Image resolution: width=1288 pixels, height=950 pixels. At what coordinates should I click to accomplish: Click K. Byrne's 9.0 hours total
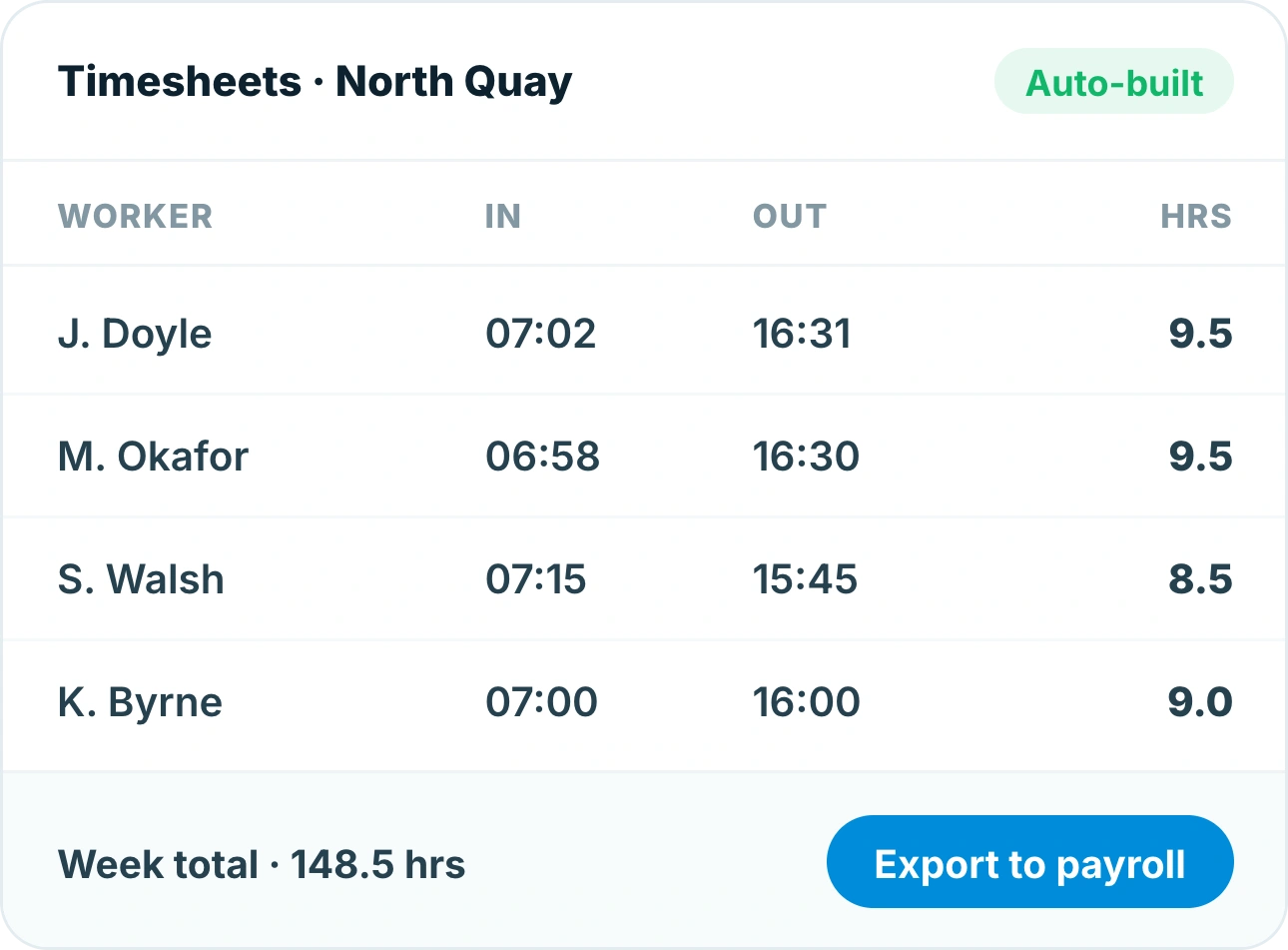click(x=1200, y=702)
